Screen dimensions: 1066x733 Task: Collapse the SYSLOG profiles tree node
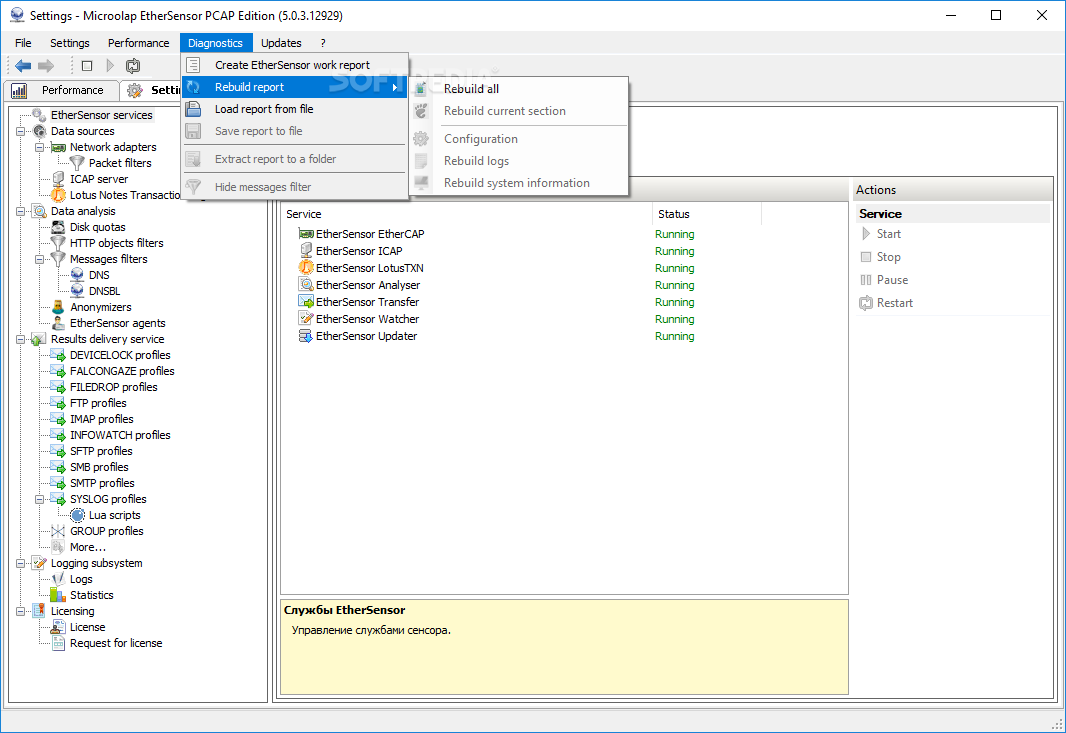pos(39,499)
